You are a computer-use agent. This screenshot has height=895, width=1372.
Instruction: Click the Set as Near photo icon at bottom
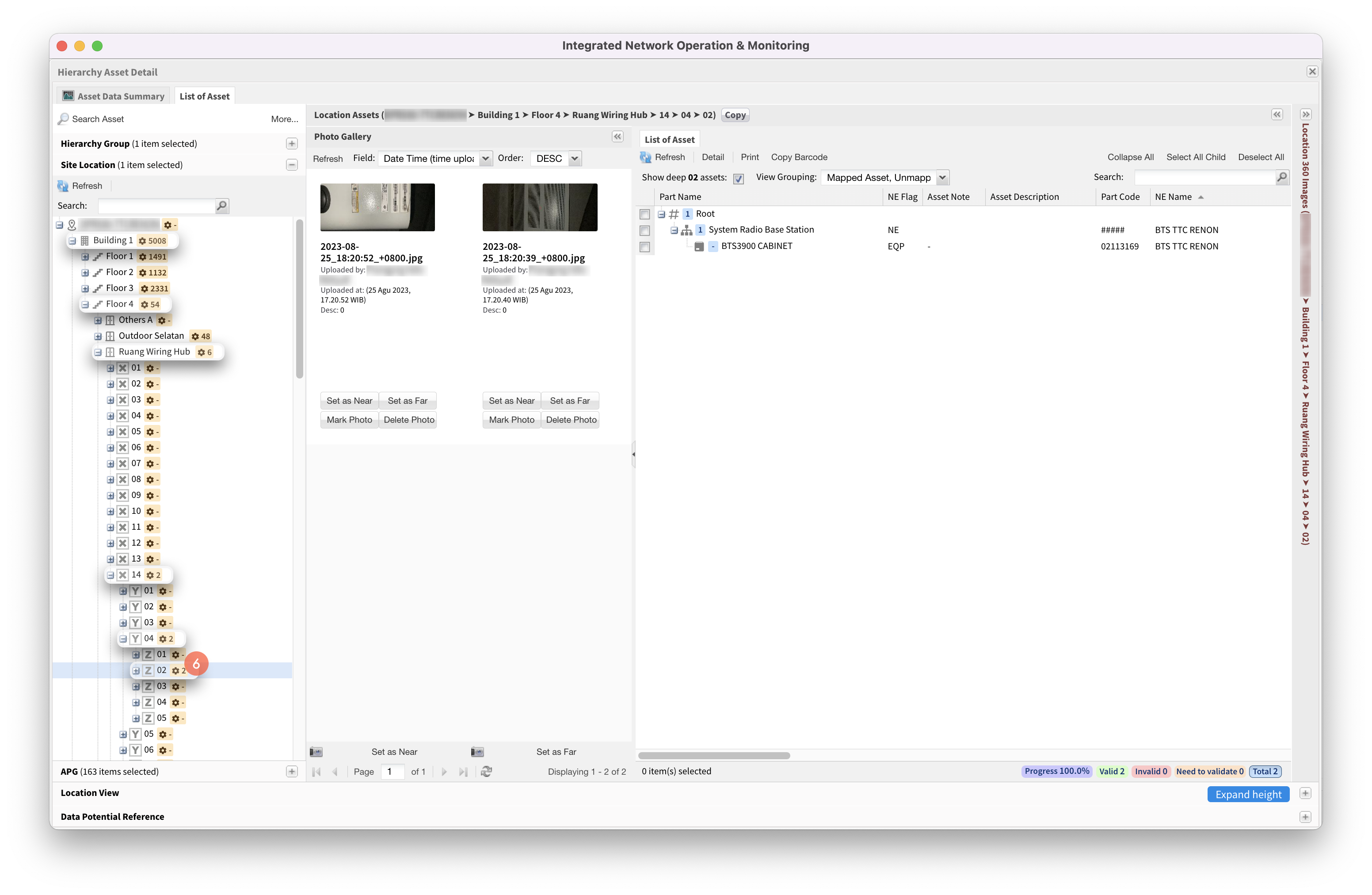coord(316,752)
